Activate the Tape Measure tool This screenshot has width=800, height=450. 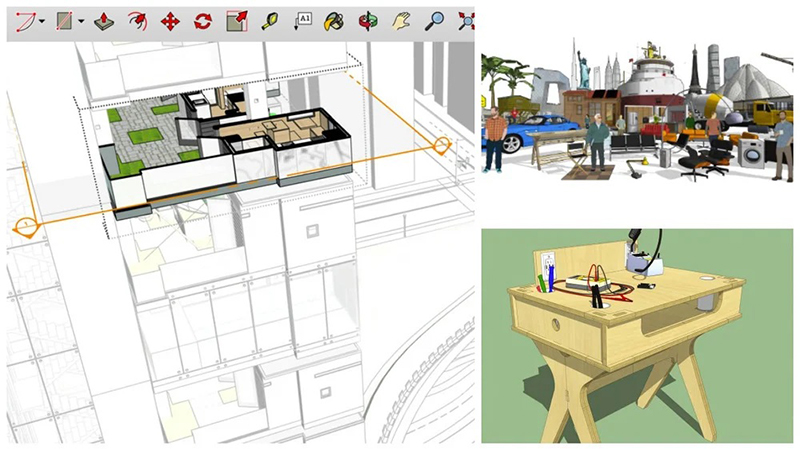pyautogui.click(x=269, y=21)
